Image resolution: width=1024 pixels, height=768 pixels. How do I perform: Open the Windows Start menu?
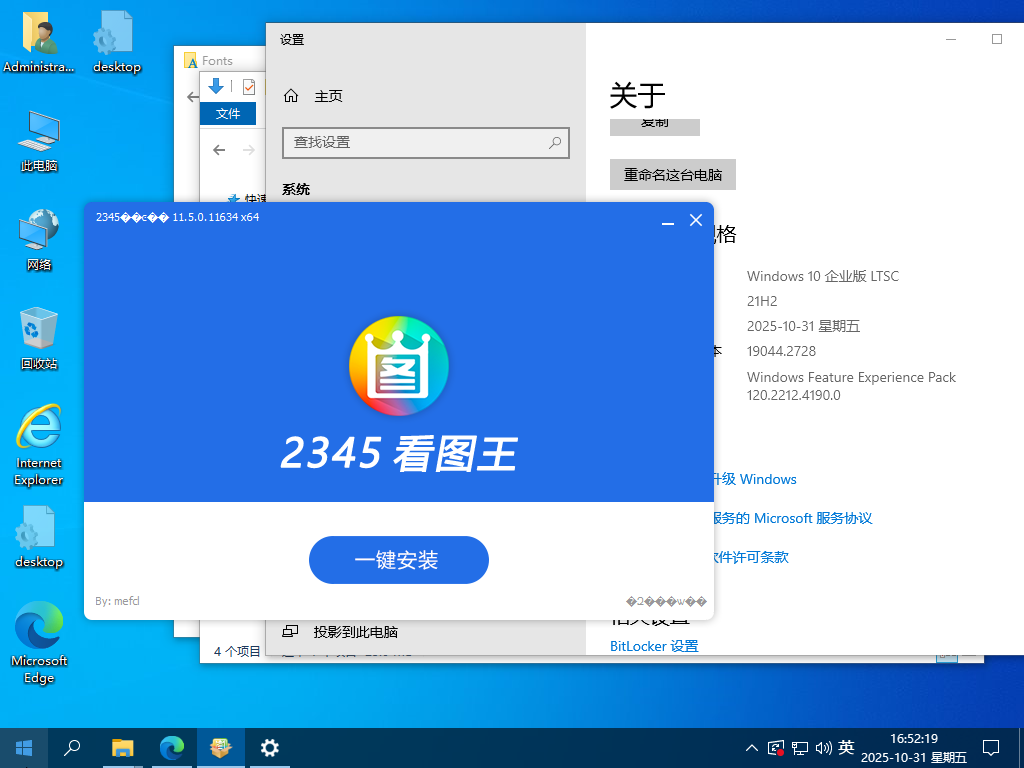(23, 747)
